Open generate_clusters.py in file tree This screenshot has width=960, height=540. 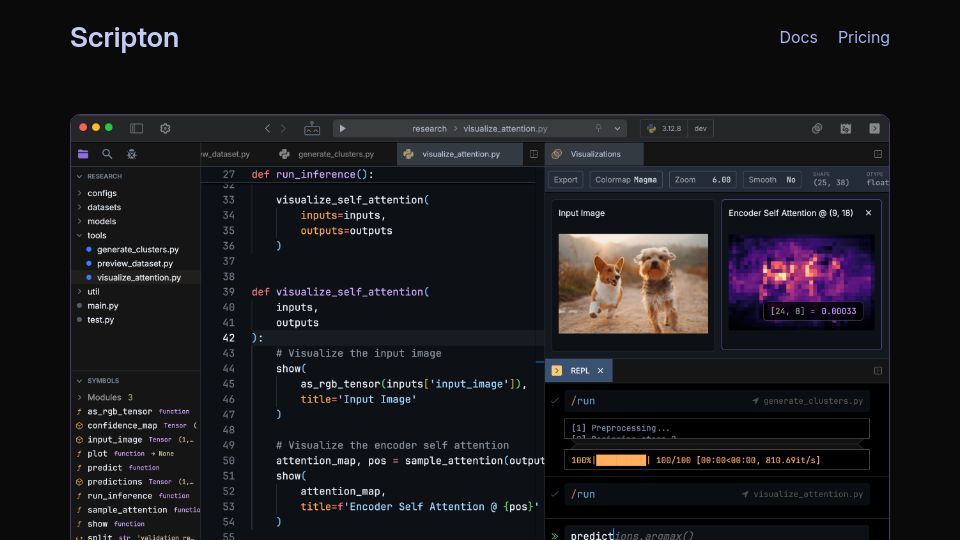point(138,249)
